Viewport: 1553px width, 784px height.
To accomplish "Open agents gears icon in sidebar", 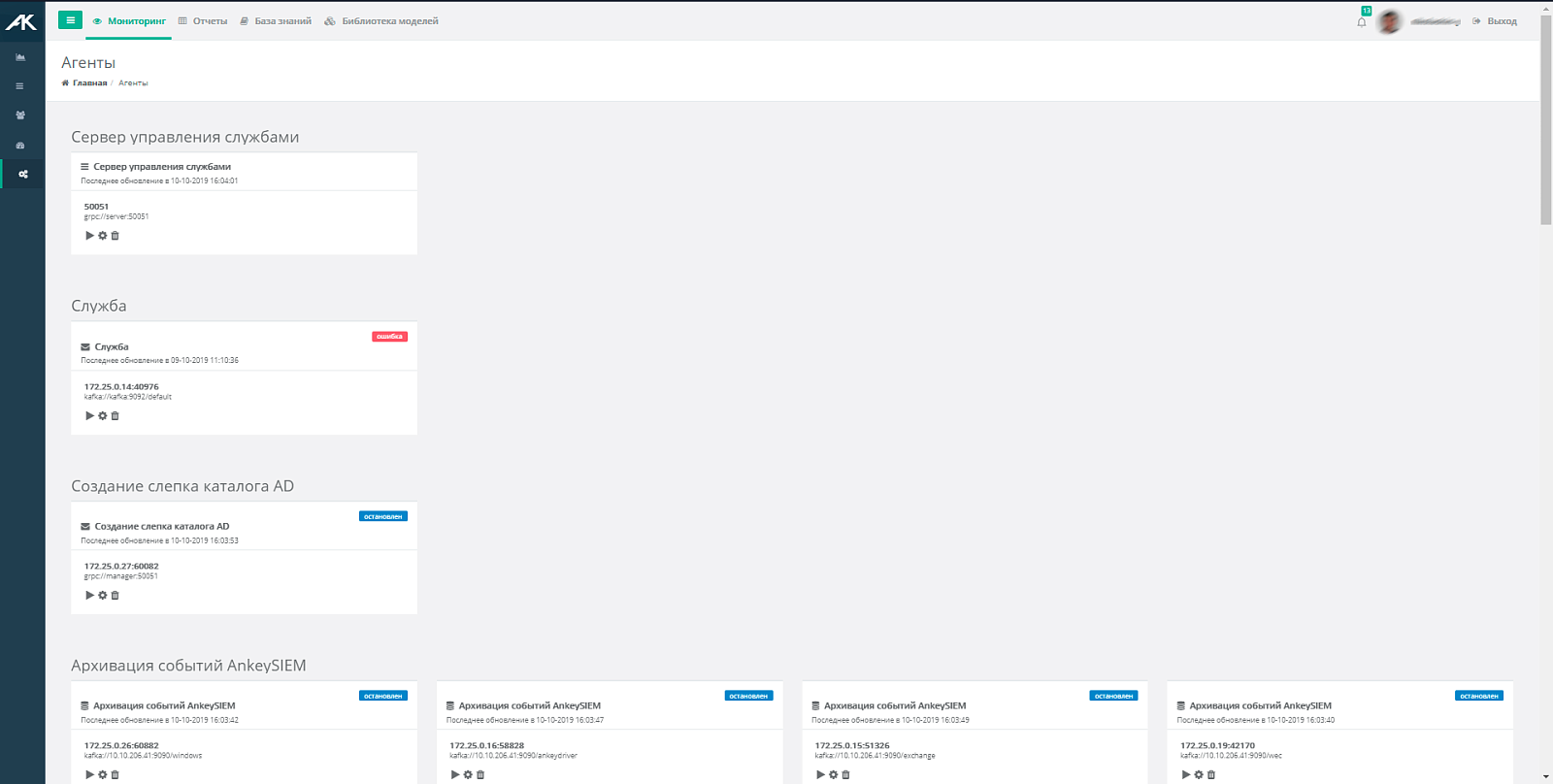I will pyautogui.click(x=22, y=175).
